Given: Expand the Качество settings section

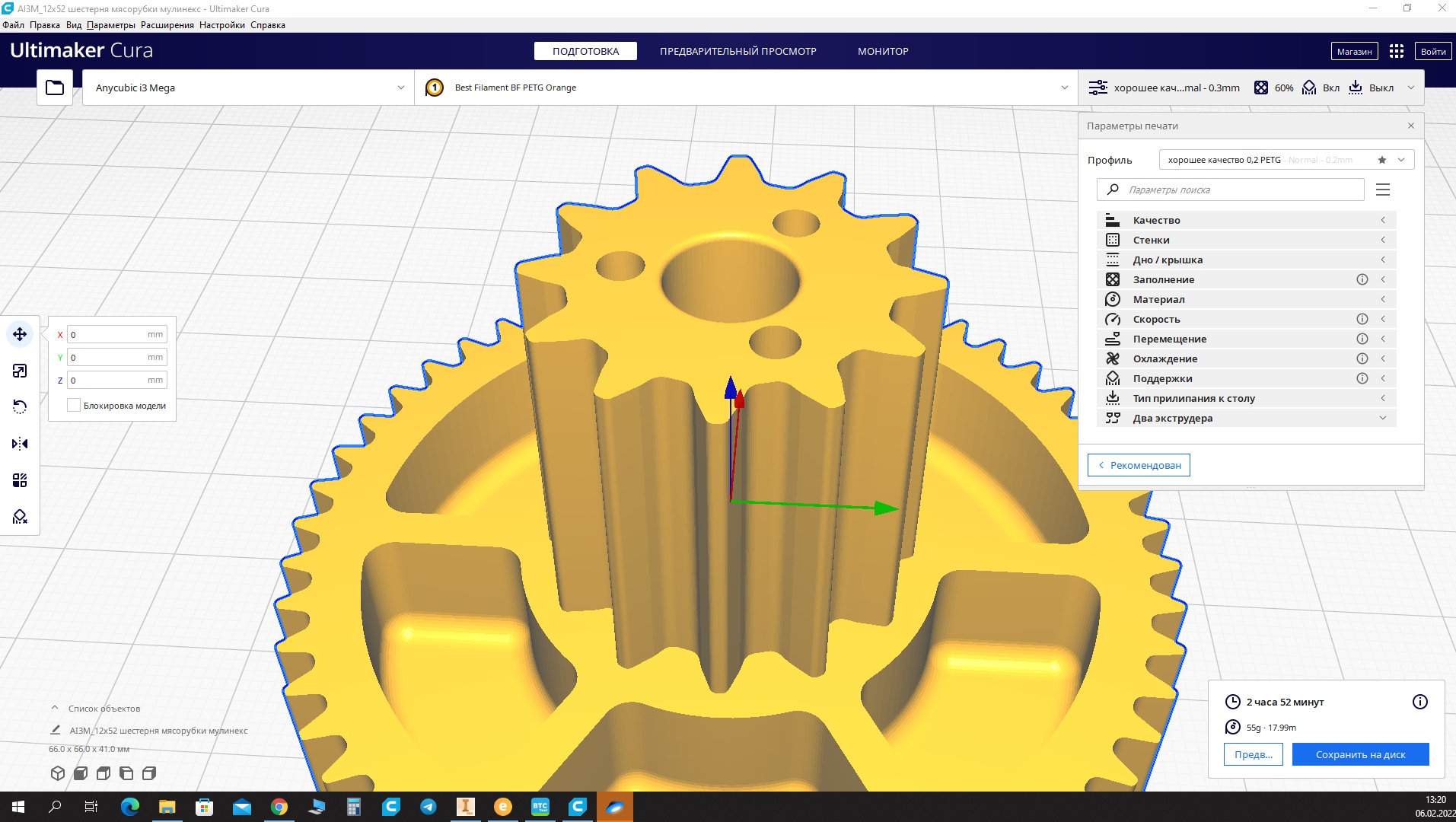Looking at the screenshot, I should click(1246, 220).
